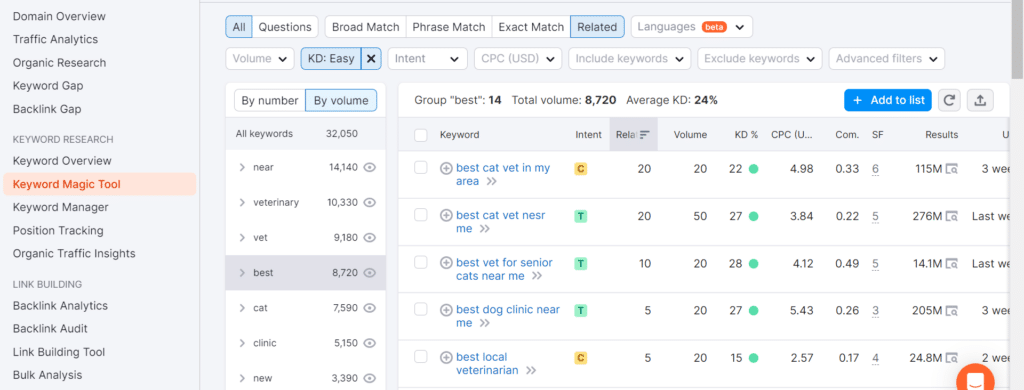The width and height of the screenshot is (1024, 390).
Task: Switch groups to By number
Action: 270,101
